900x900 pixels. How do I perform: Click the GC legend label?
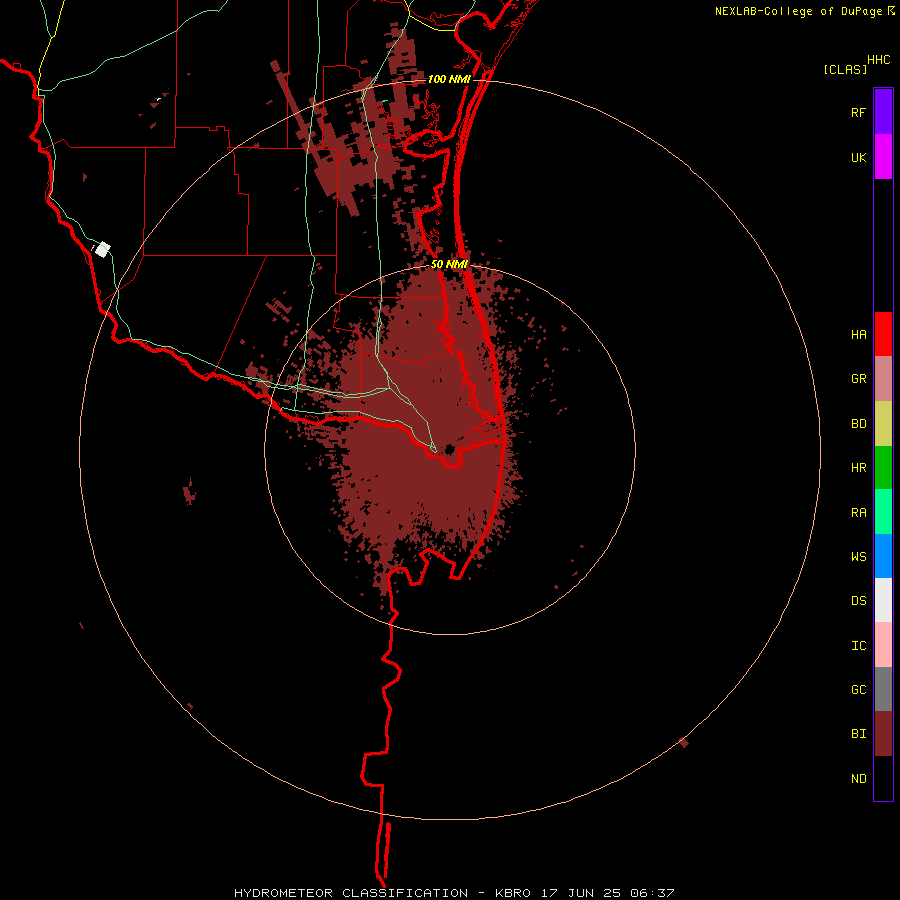[858, 690]
